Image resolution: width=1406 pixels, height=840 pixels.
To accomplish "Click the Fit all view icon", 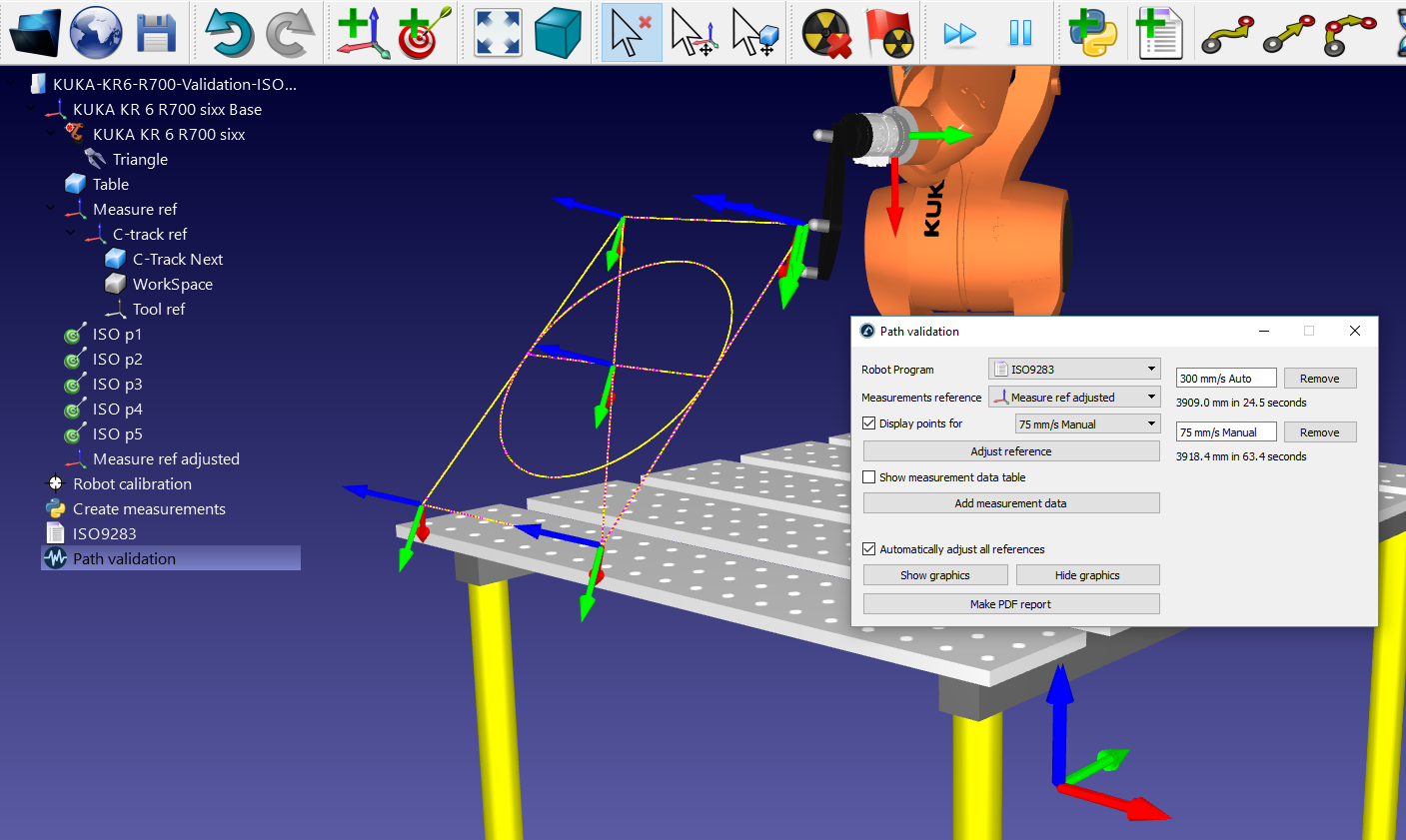I will point(498,32).
